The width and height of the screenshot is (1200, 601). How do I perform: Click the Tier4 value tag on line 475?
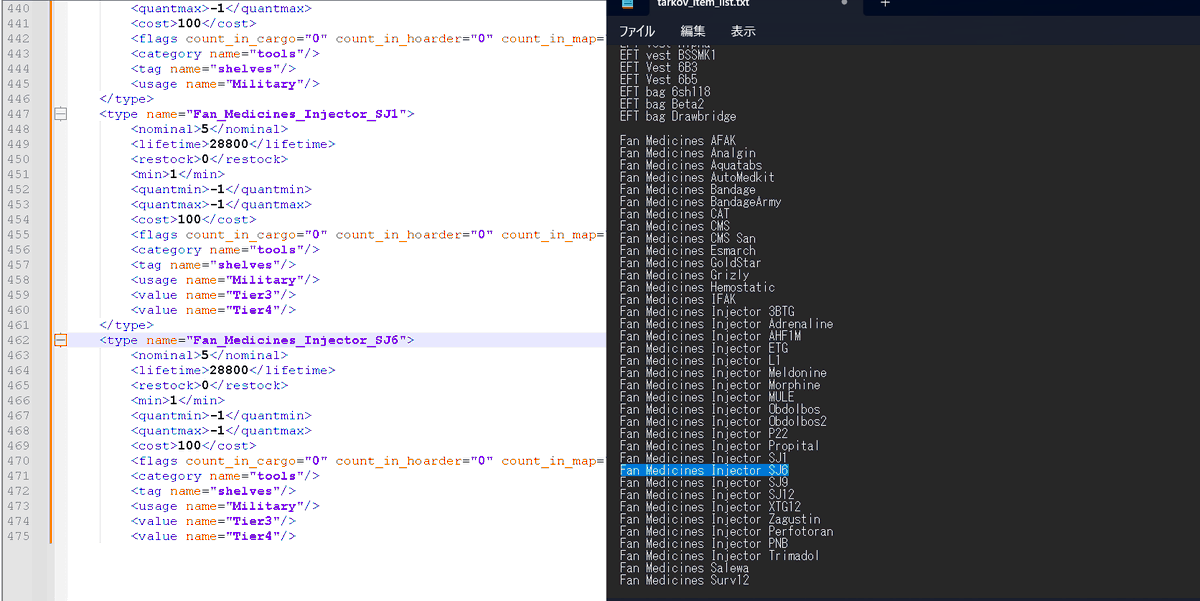point(213,536)
